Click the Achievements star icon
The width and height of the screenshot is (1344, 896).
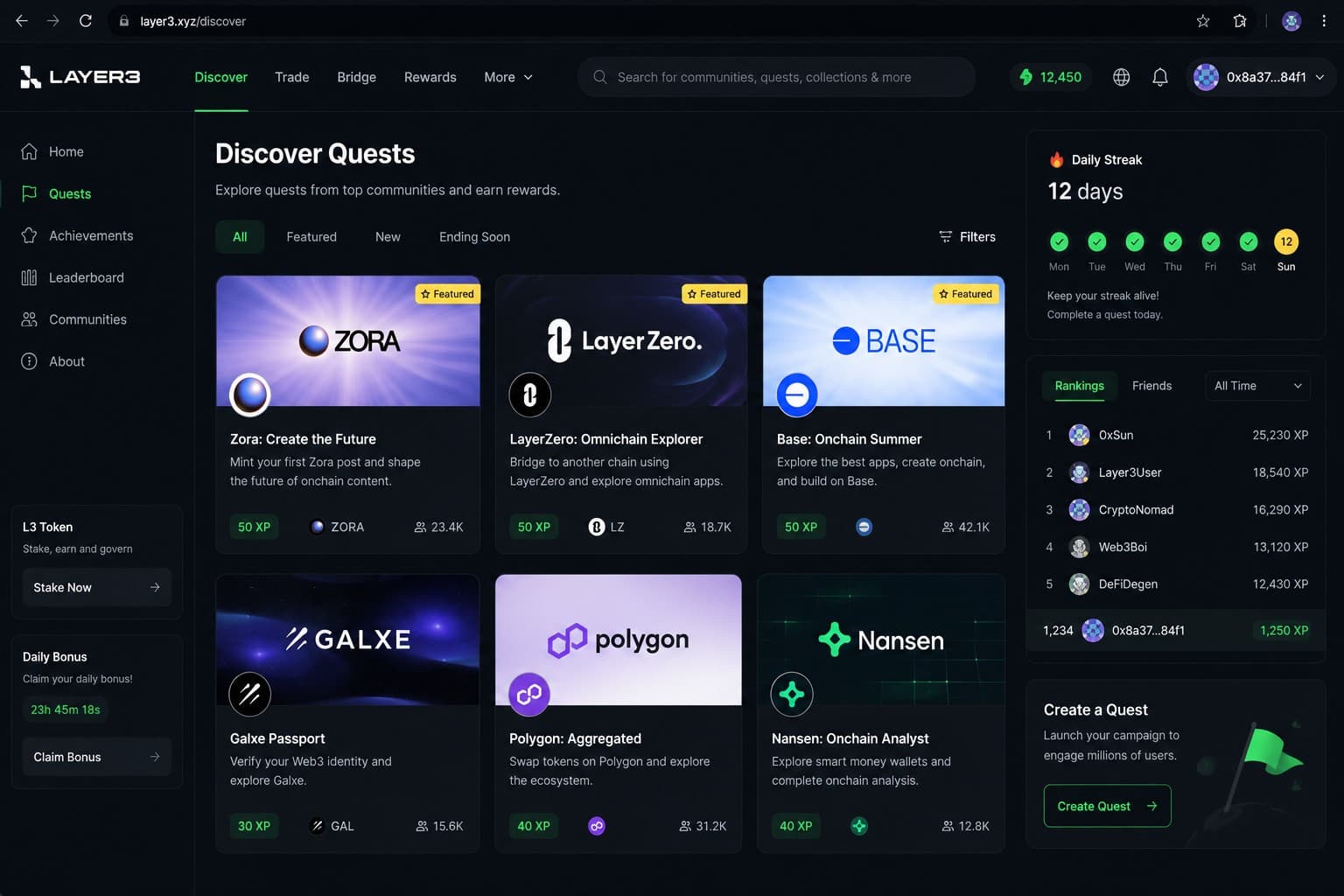29,235
